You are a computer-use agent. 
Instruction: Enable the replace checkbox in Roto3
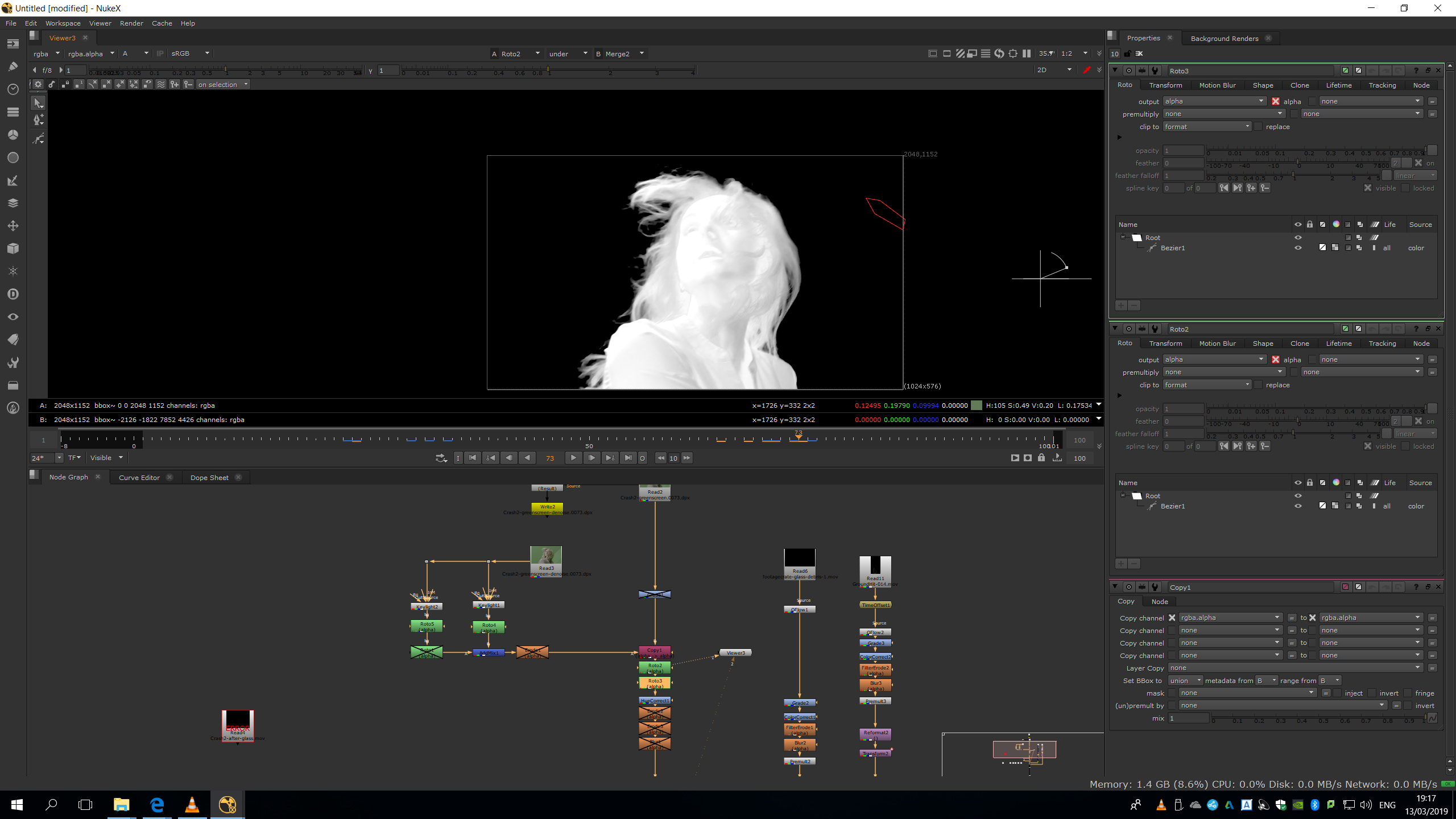[x=1259, y=127]
